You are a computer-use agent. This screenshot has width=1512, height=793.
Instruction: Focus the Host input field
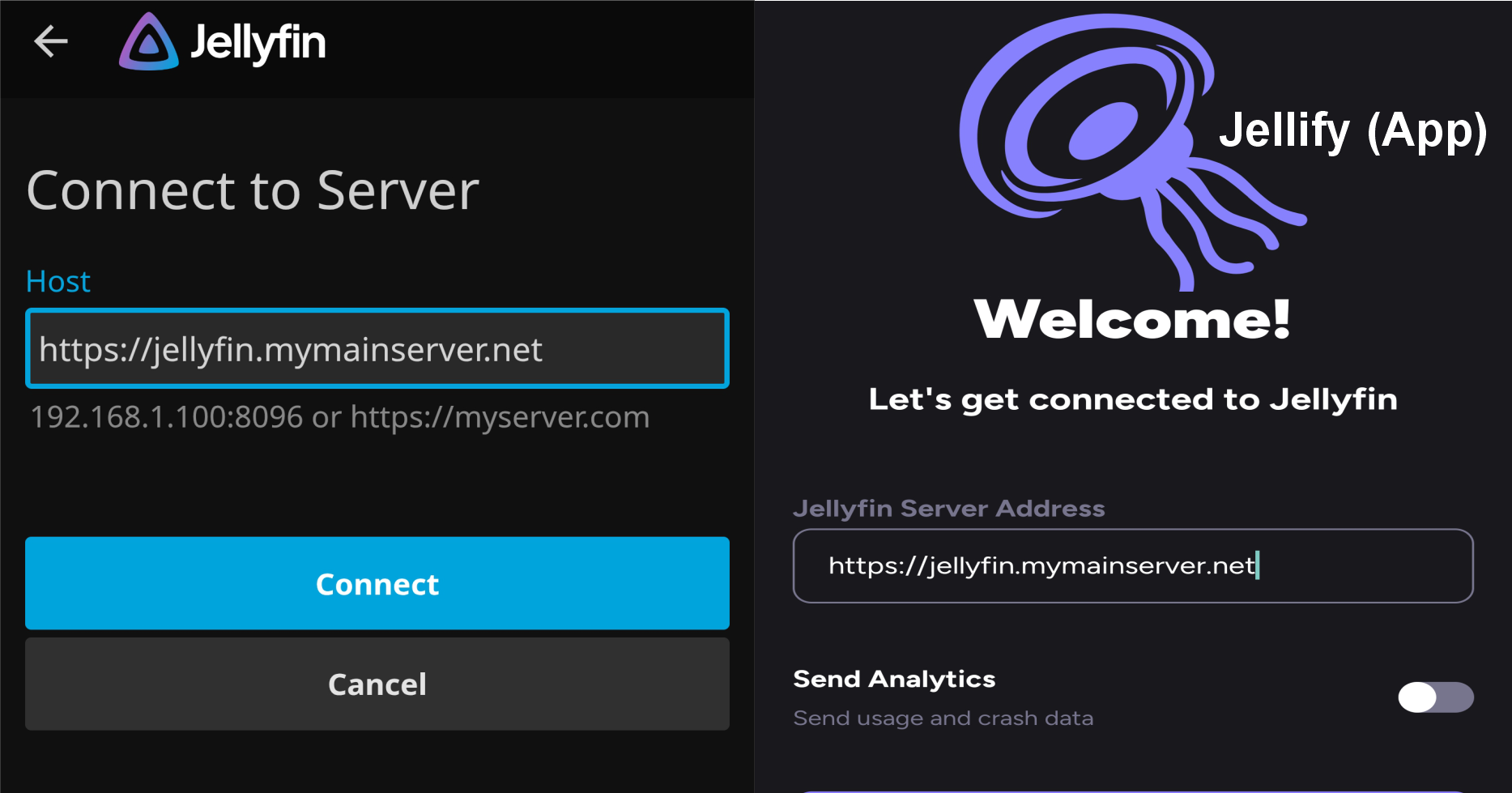(x=377, y=348)
